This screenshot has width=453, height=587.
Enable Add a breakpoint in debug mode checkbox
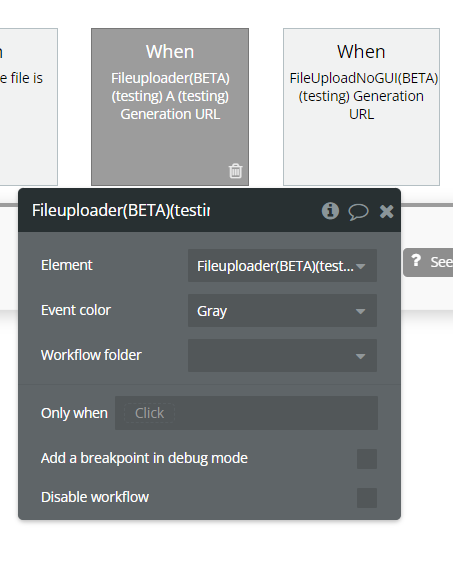click(x=367, y=459)
